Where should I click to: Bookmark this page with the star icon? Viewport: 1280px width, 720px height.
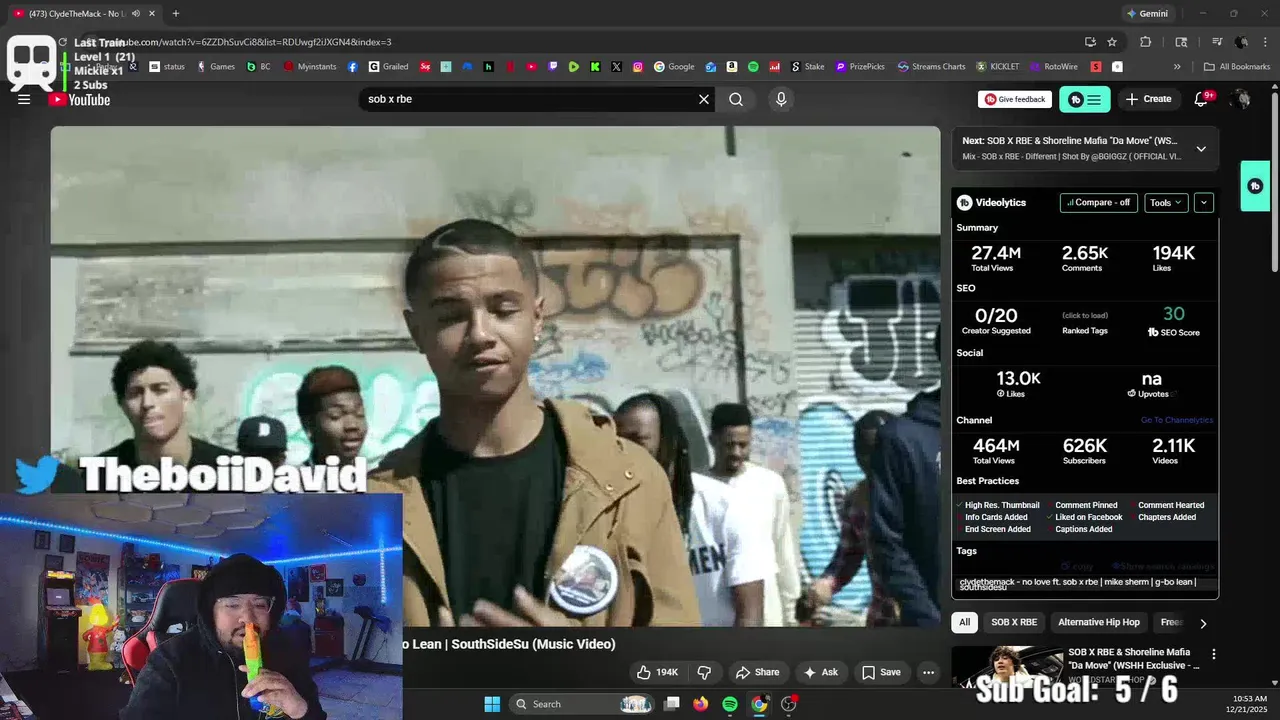[x=1112, y=42]
